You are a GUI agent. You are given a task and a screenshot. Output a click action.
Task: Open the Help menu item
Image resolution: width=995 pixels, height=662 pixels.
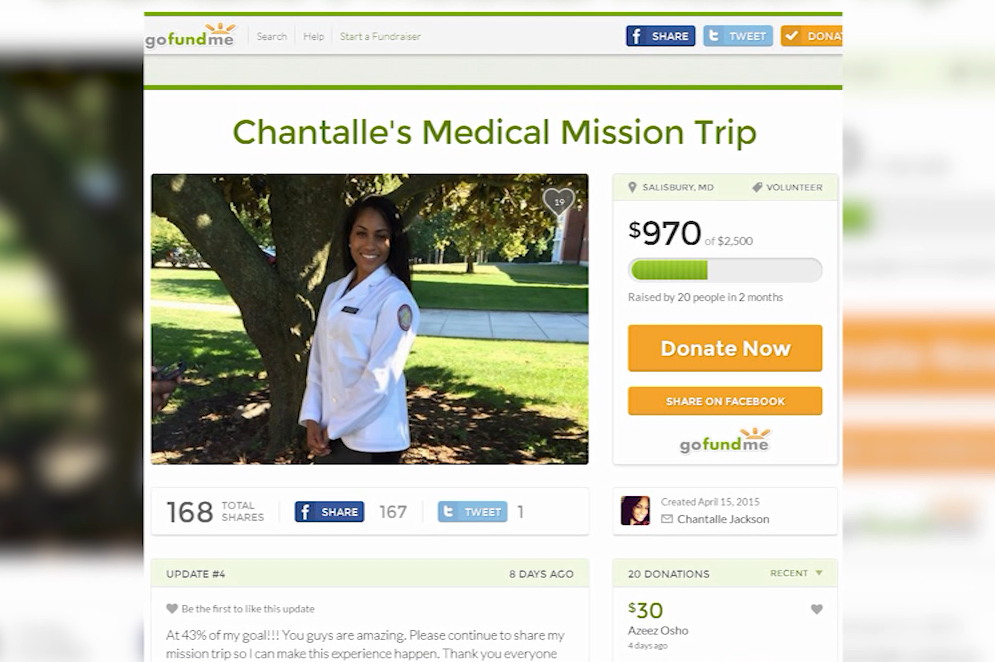(x=313, y=36)
